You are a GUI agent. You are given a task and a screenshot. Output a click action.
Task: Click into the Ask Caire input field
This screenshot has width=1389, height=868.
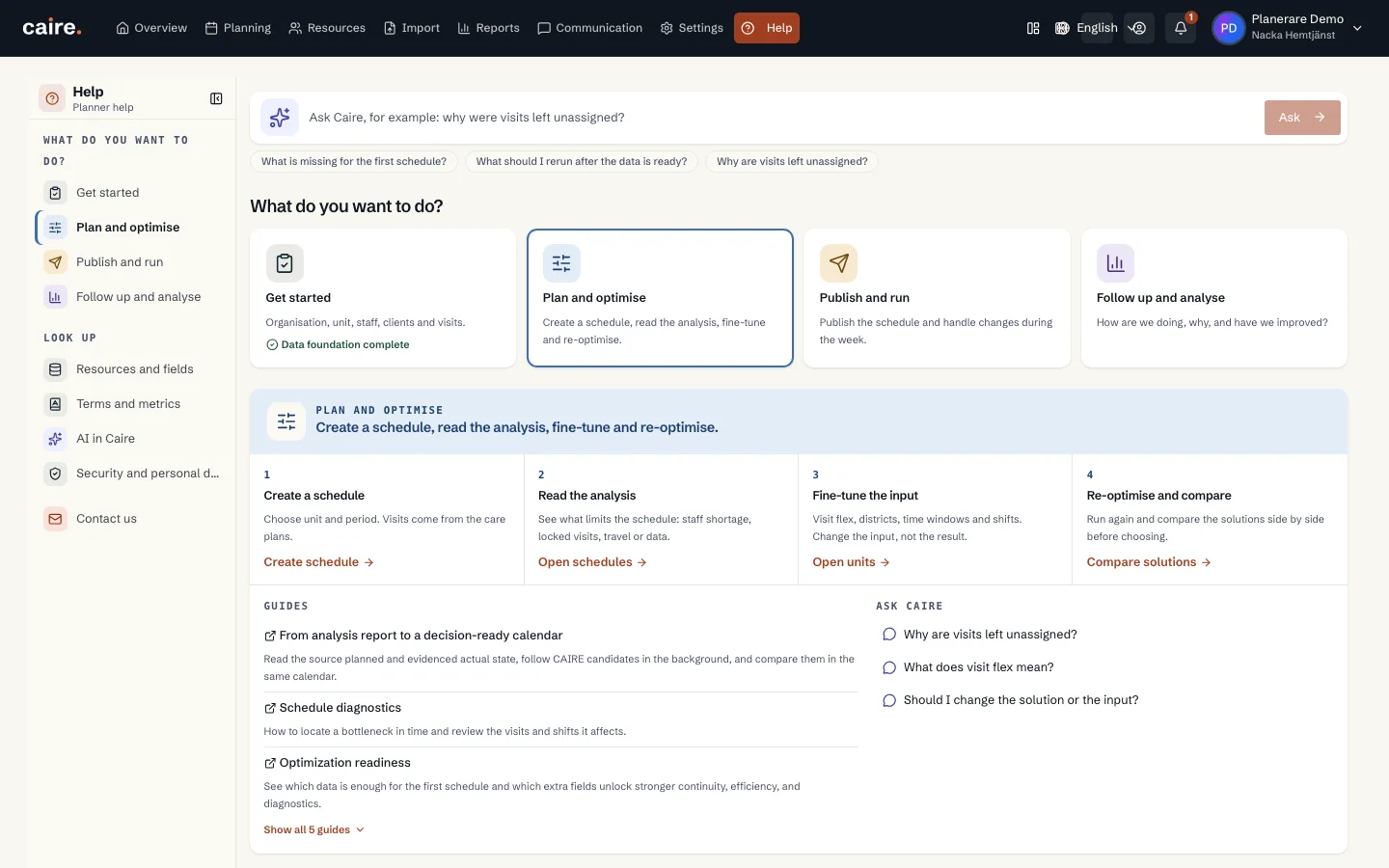point(781,118)
